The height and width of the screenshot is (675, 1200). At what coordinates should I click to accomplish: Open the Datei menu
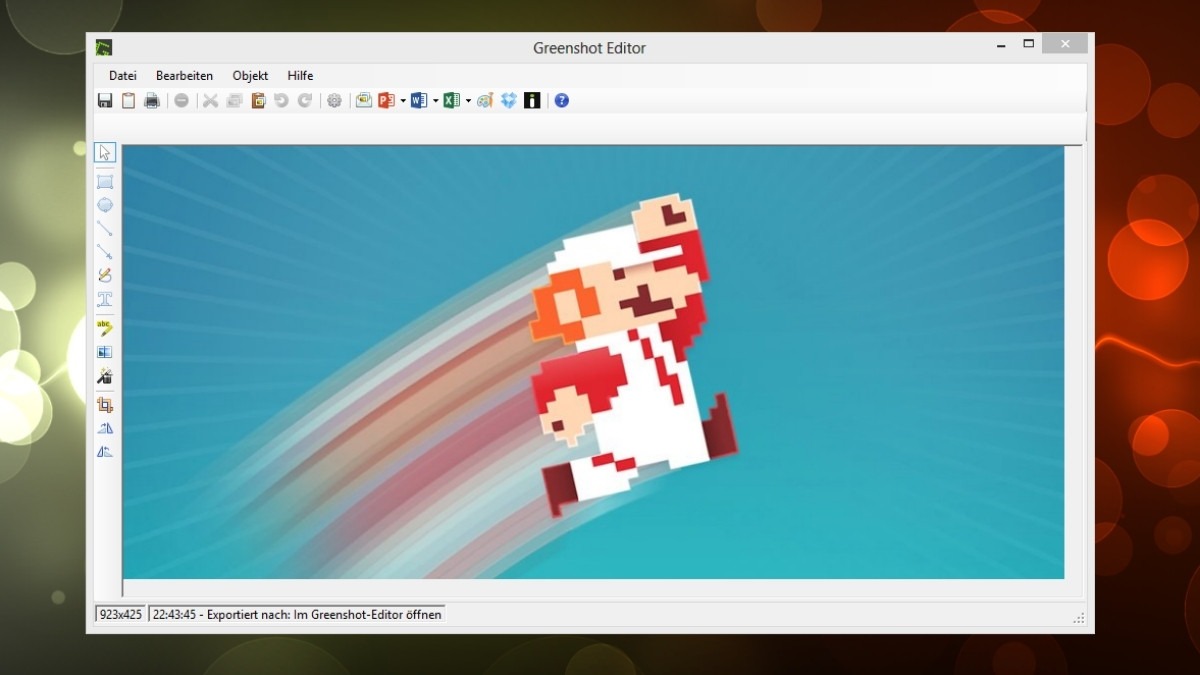pos(123,75)
